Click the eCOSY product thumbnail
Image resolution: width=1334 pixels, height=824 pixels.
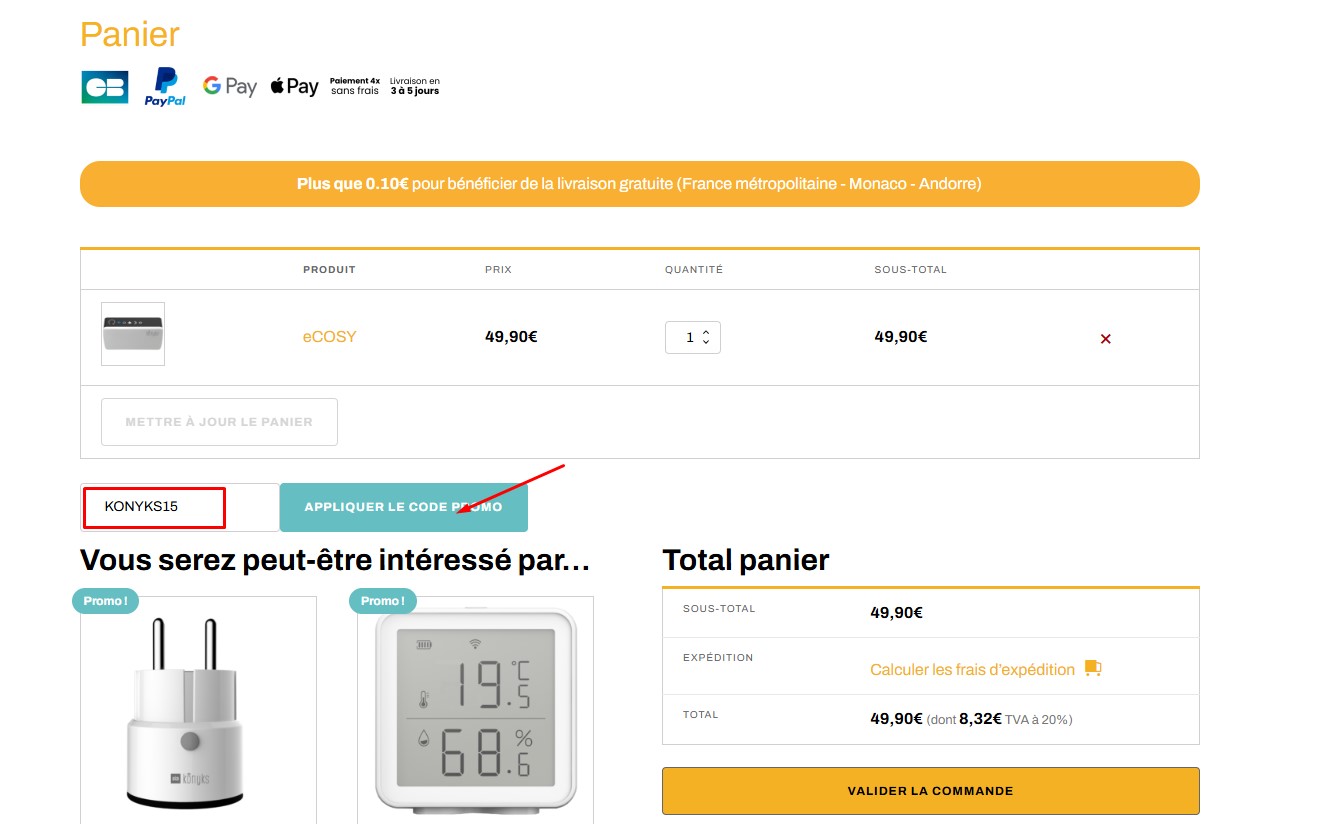pos(132,334)
